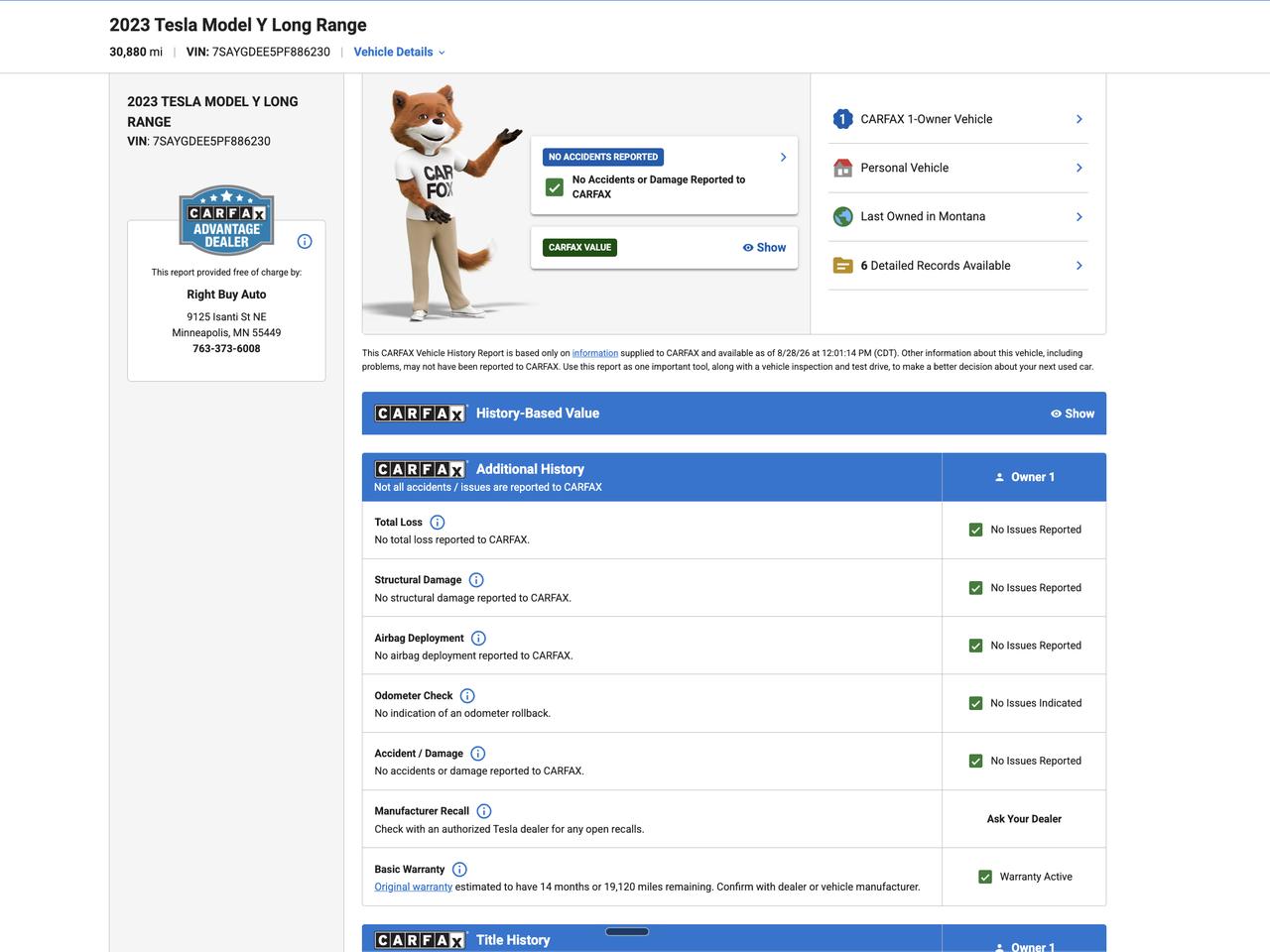Click the CARFAX 1-Owner Vehicle label
This screenshot has width=1270, height=952.
[x=927, y=119]
